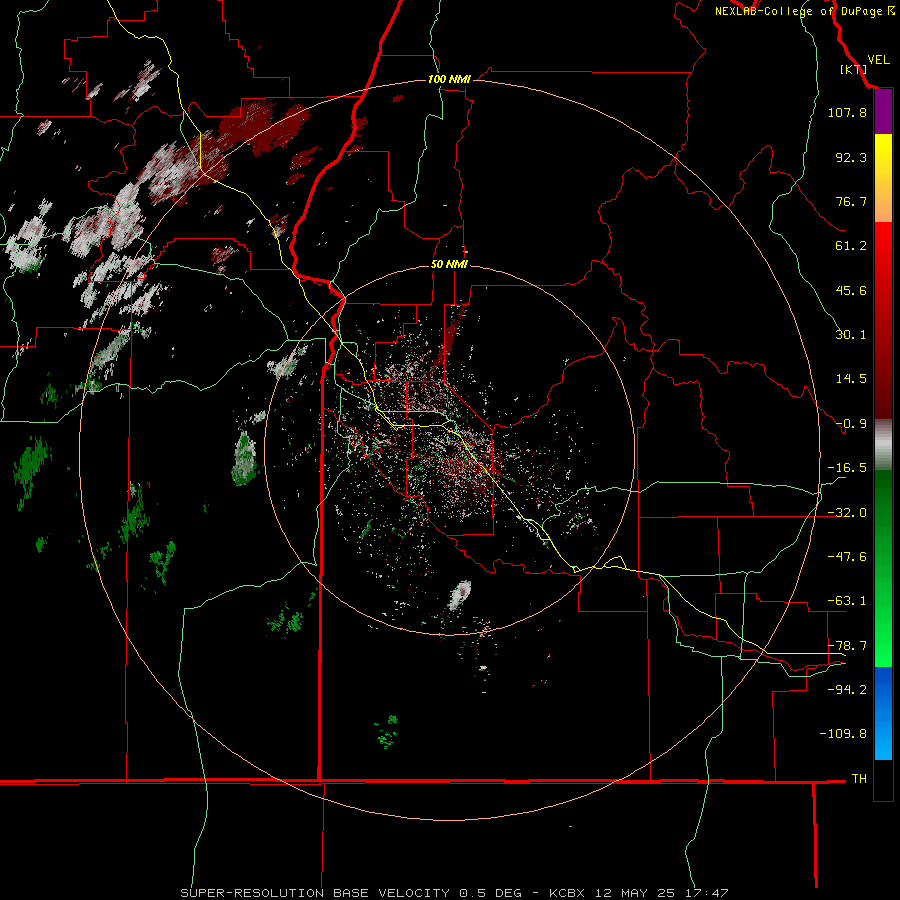The height and width of the screenshot is (900, 900).
Task: Pick the gray near-zero segment of color bar
Action: pyautogui.click(x=883, y=445)
